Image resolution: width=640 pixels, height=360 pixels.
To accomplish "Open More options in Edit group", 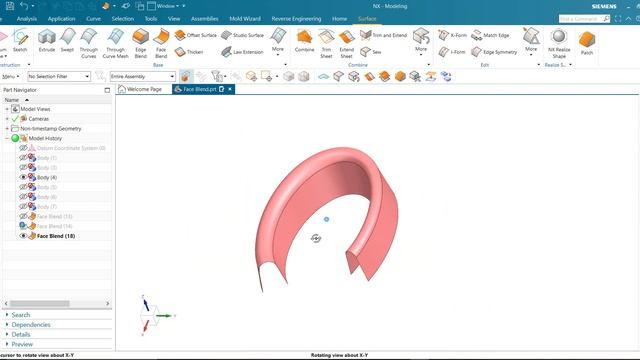I will coord(531,41).
